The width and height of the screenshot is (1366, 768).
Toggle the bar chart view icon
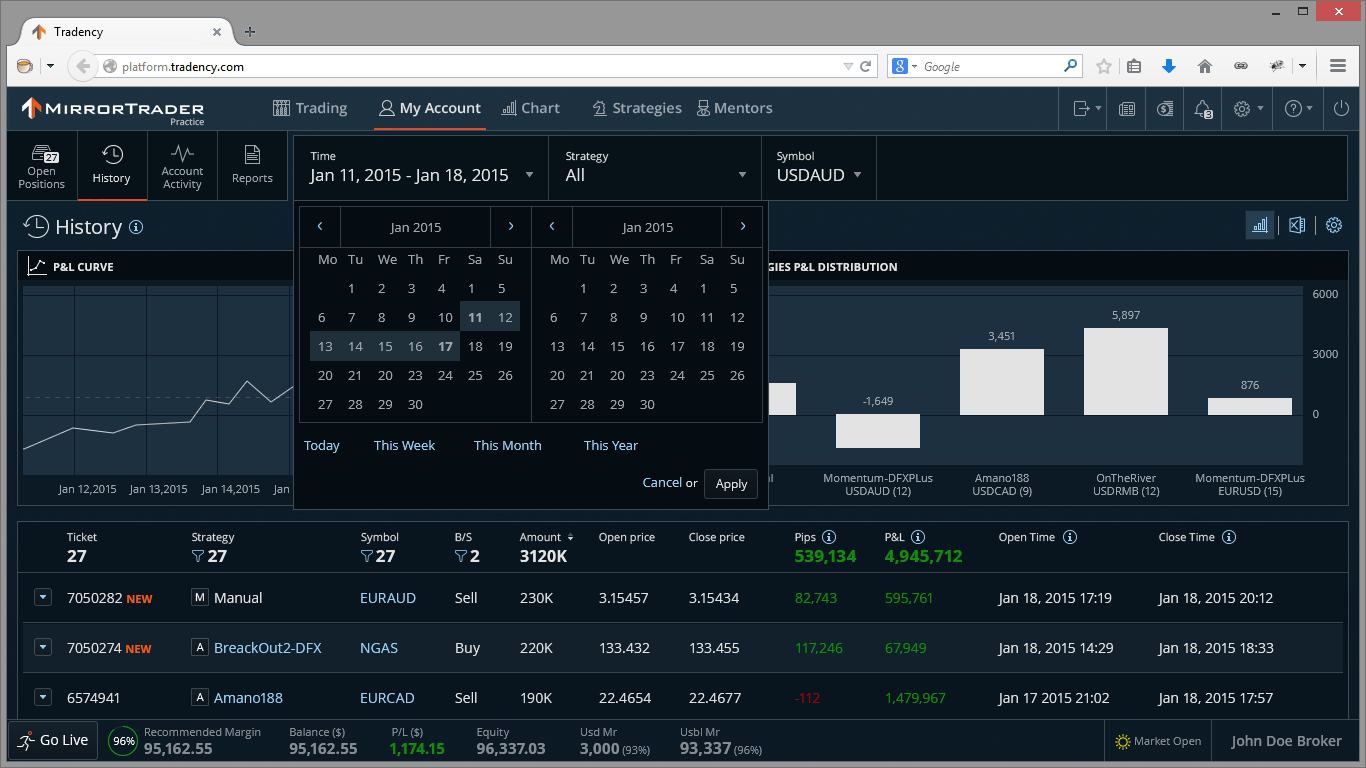[x=1260, y=225]
